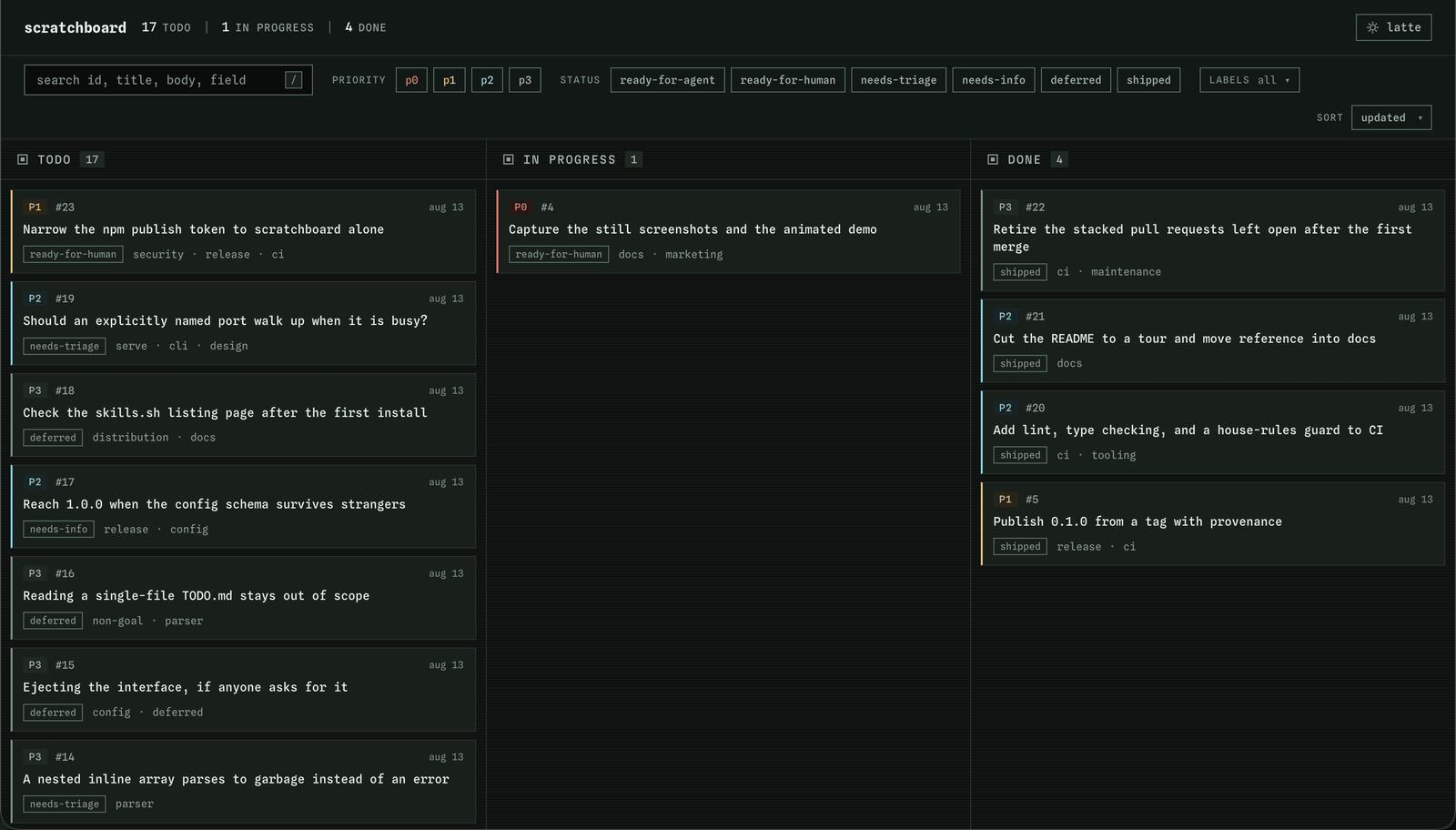Click the maintenance label on card #22
Screen dimensions: 1456x830
(x=1126, y=272)
